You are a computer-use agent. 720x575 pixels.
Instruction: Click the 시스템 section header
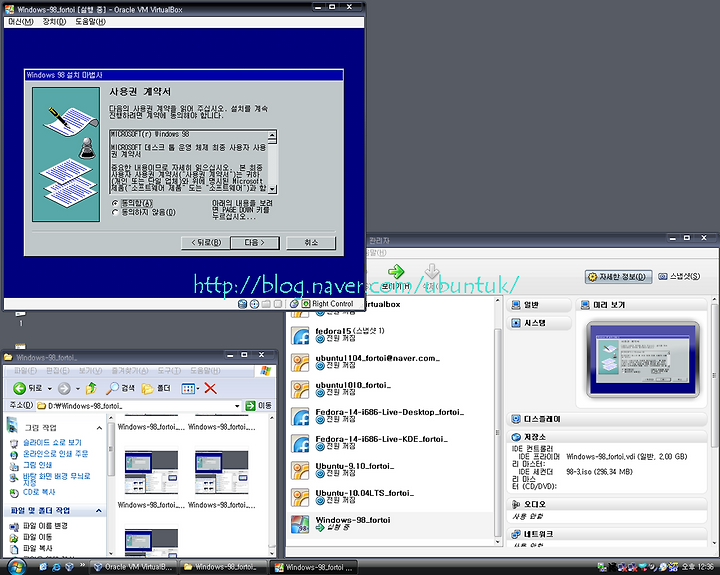tap(539, 323)
